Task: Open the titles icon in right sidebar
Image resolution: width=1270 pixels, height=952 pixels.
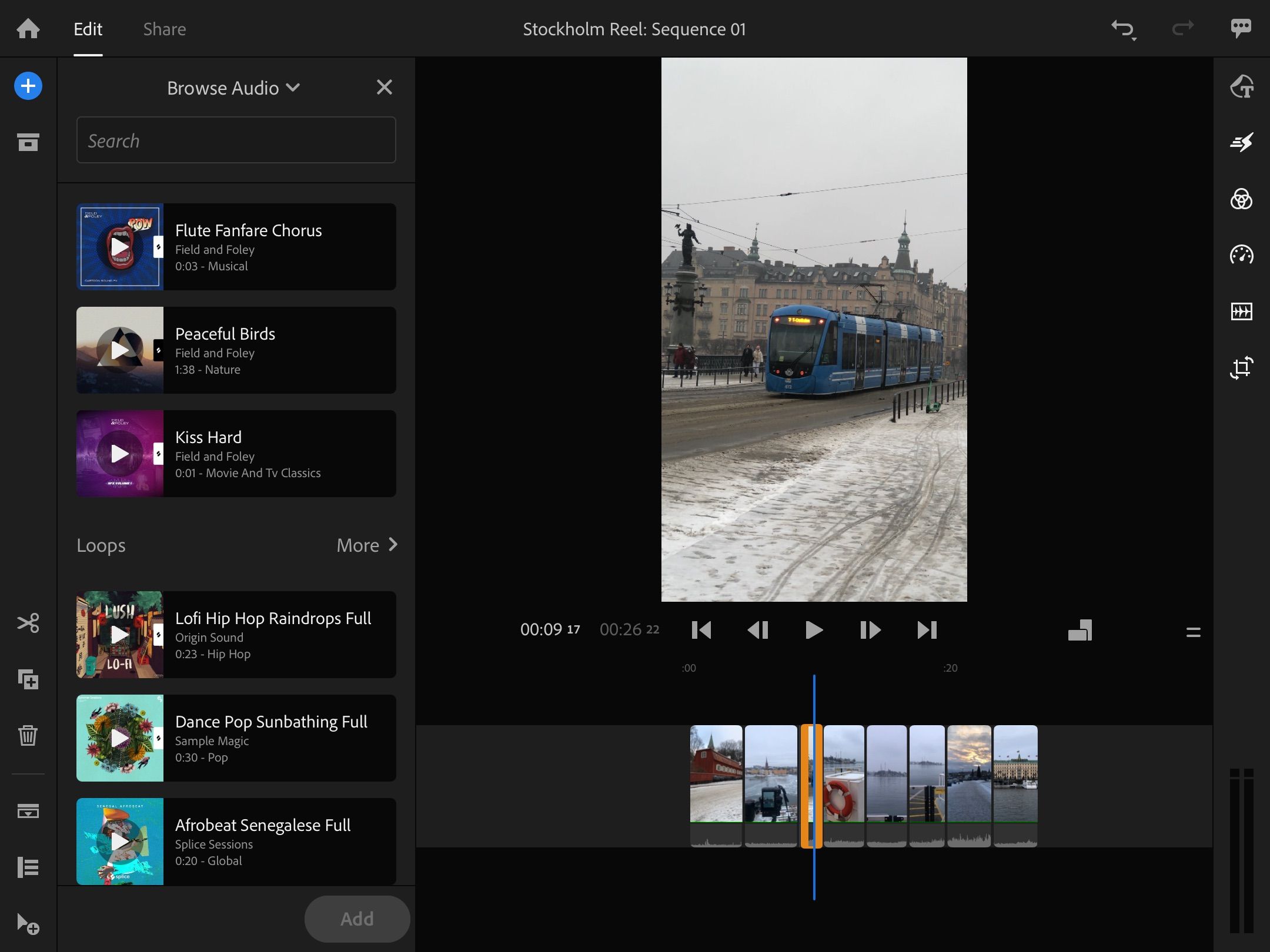Action: coord(1241,87)
